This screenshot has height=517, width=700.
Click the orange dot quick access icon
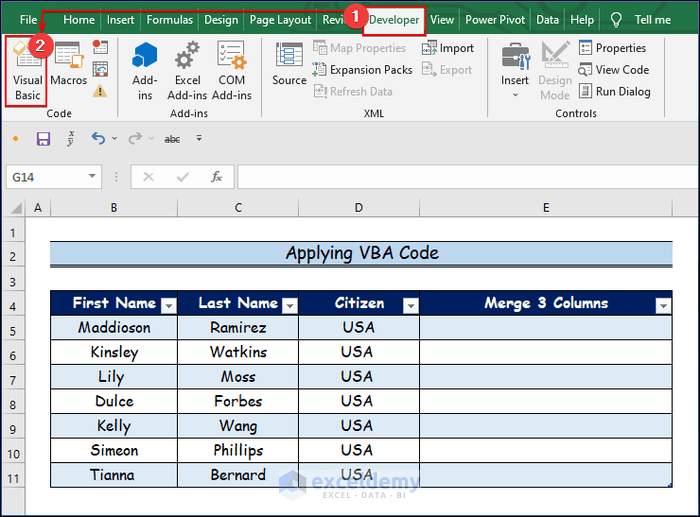[16, 139]
